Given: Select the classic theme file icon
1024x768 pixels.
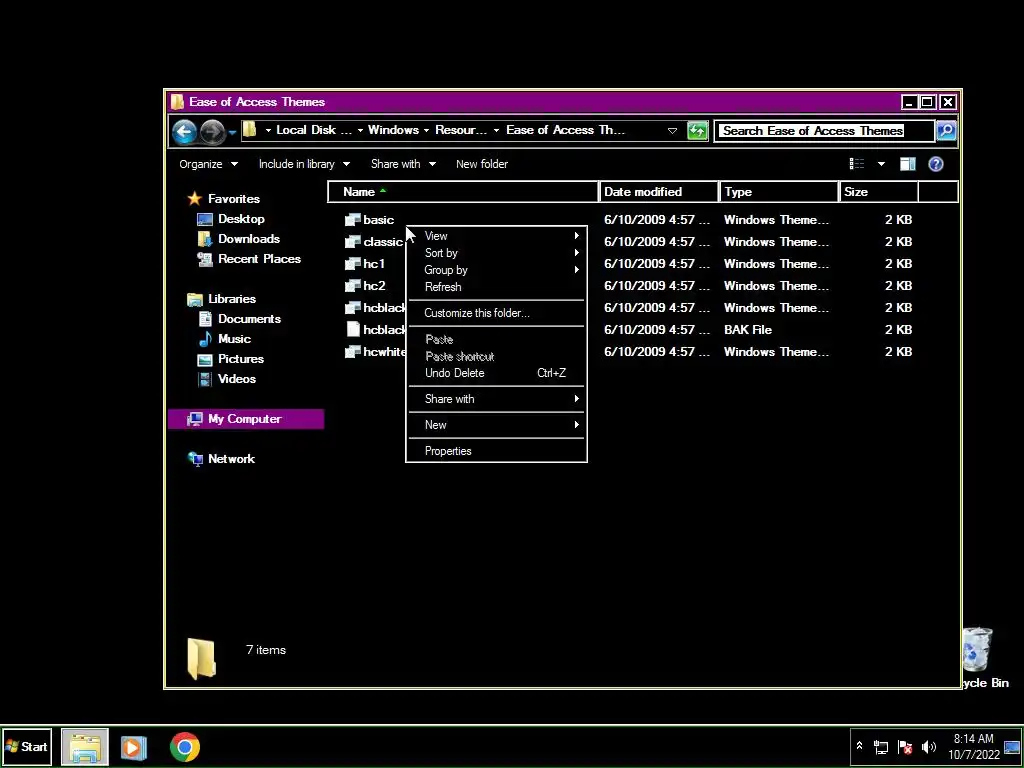Looking at the screenshot, I should pyautogui.click(x=353, y=242).
